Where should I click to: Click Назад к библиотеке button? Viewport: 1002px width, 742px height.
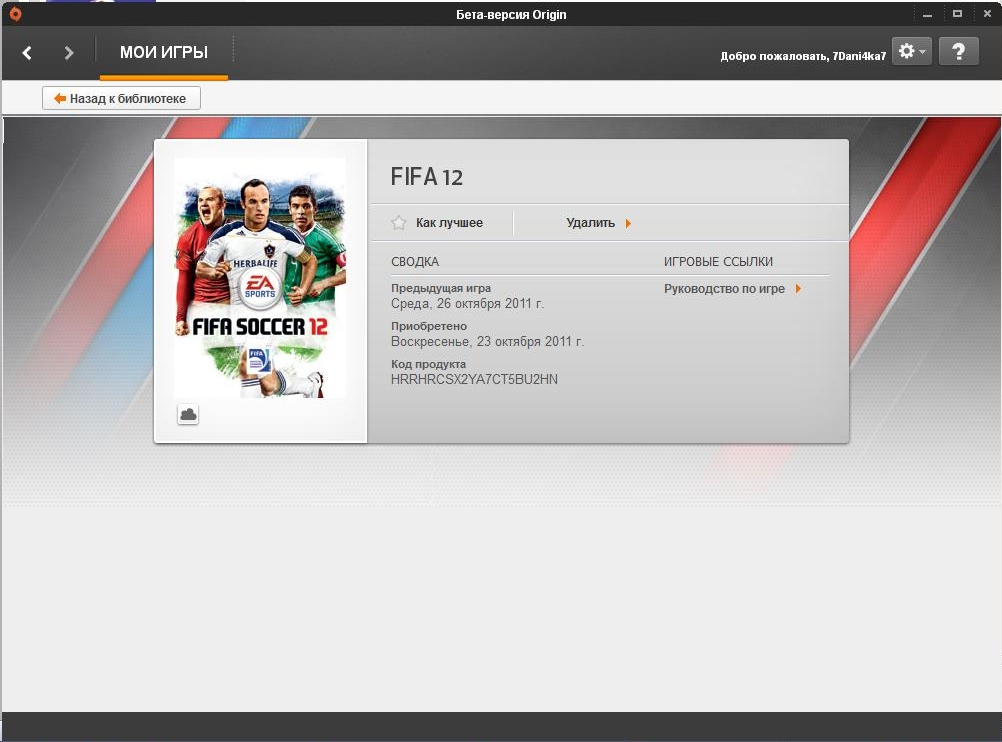coord(121,98)
